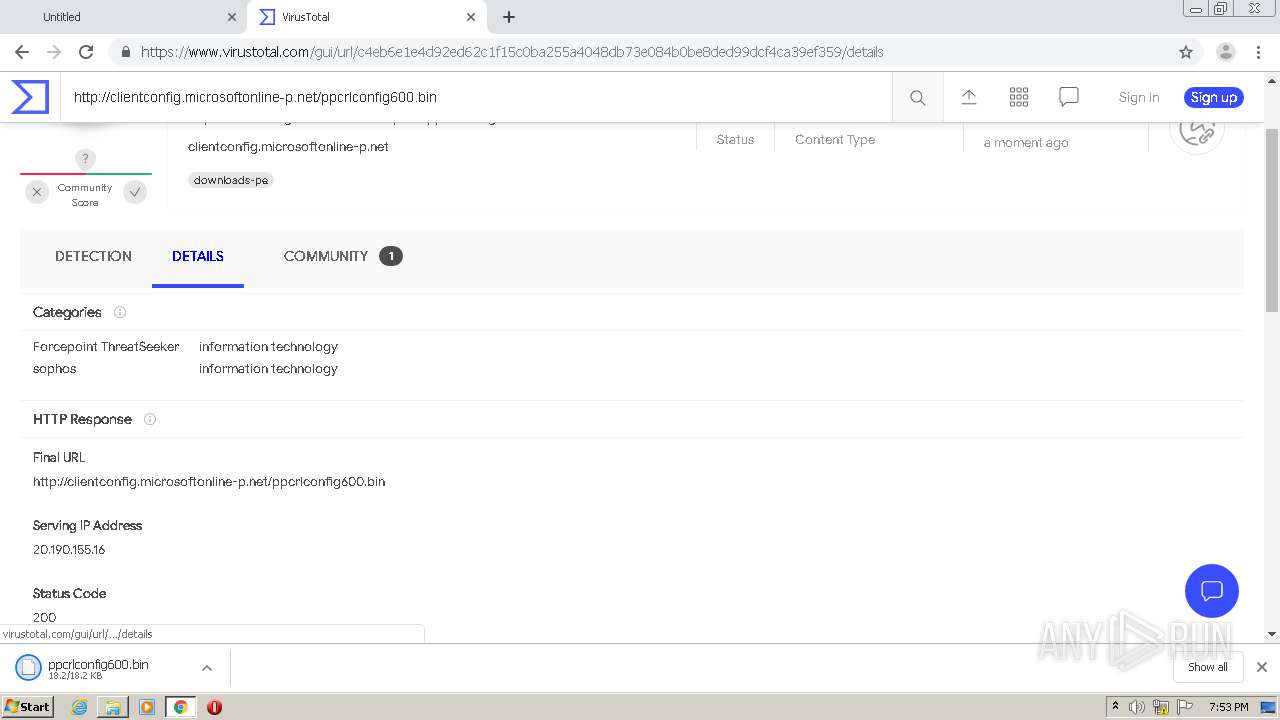Click the browser back arrow

point(22,52)
